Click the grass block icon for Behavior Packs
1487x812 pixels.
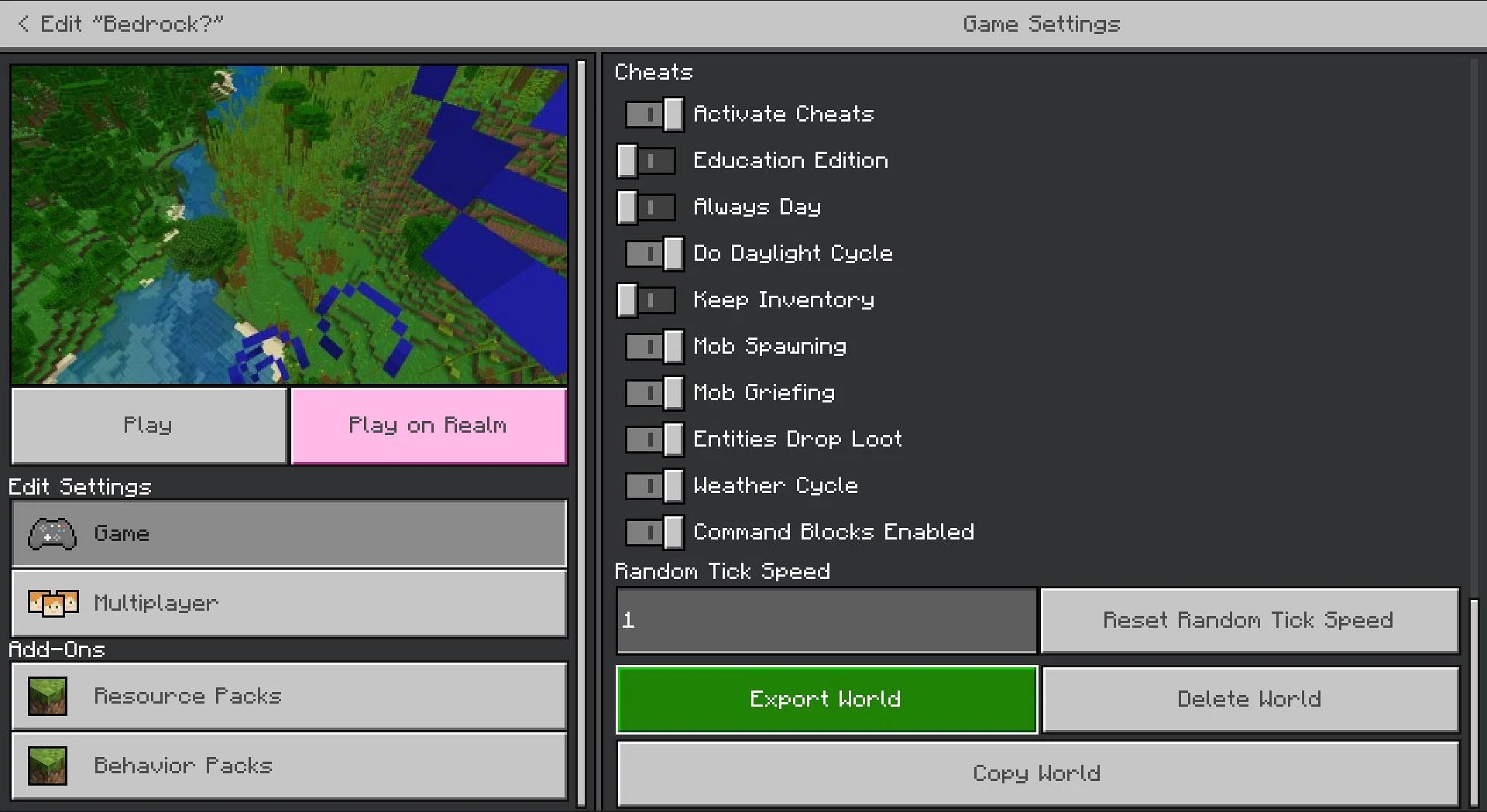[x=47, y=765]
